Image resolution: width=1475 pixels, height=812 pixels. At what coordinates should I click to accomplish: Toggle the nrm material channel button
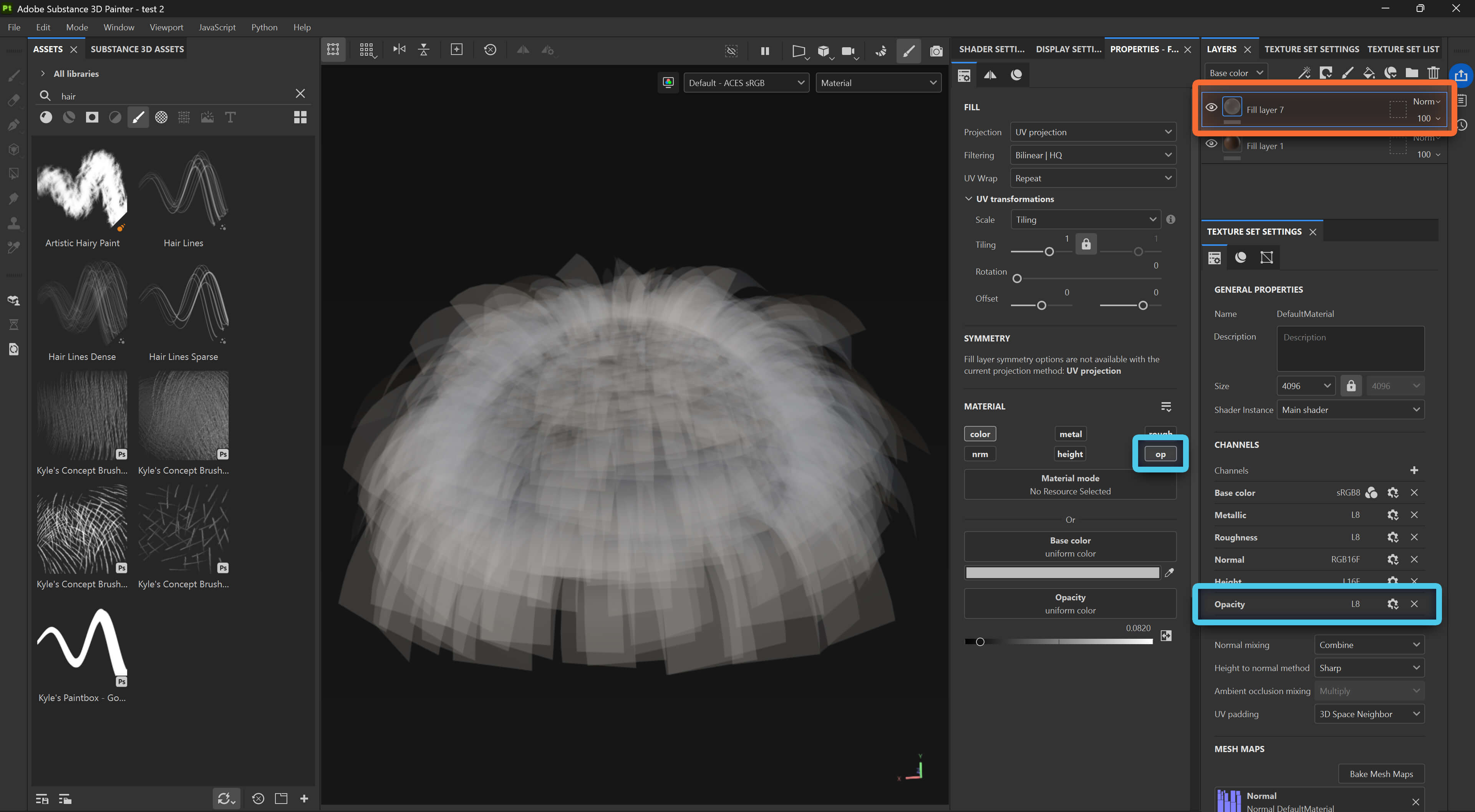click(x=980, y=454)
